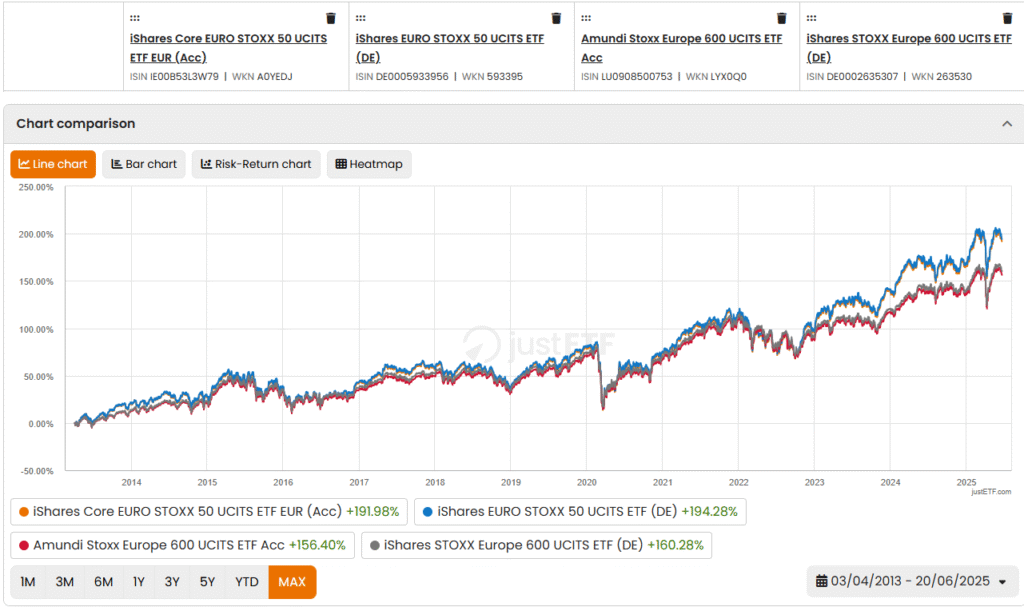This screenshot has width=1024, height=607.
Task: Grab the drag handle of iShares Core EURO STOXX 50
Action: (x=135, y=18)
